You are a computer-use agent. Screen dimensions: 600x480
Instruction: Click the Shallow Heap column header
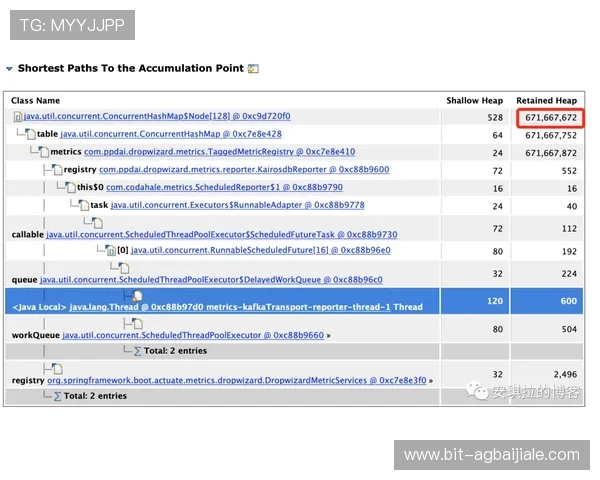(474, 101)
